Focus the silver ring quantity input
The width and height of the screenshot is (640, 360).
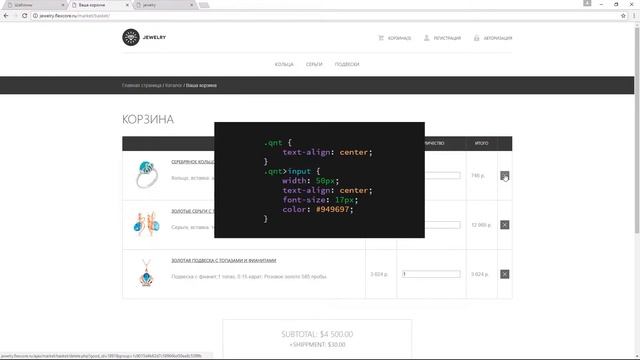[x=442, y=176]
